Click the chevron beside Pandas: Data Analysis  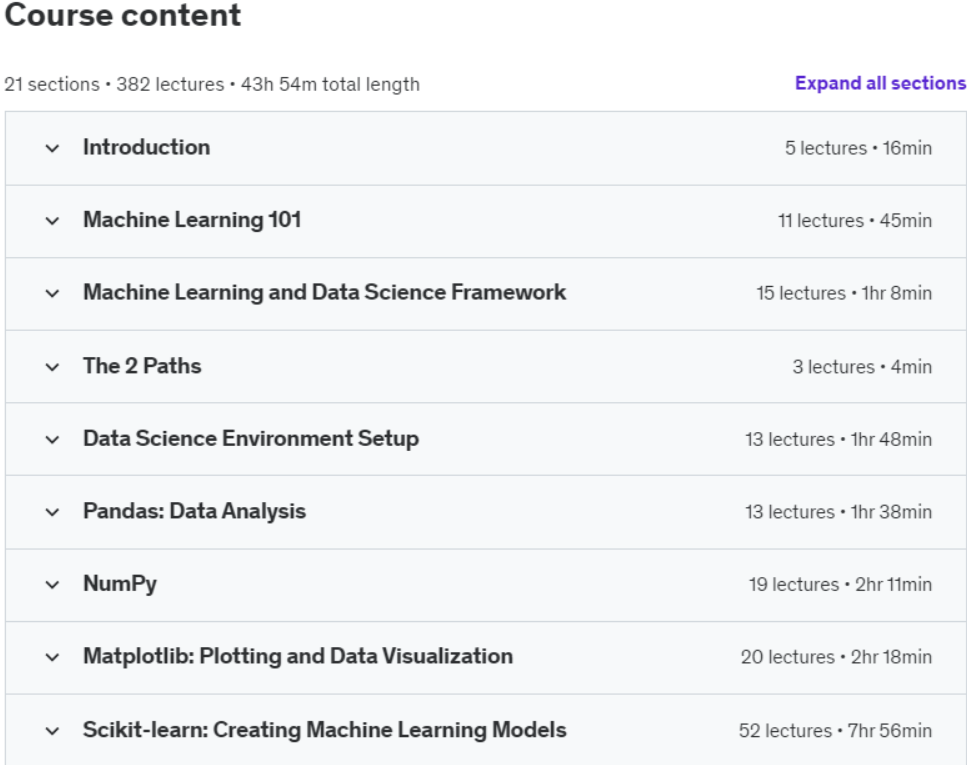pyautogui.click(x=52, y=512)
